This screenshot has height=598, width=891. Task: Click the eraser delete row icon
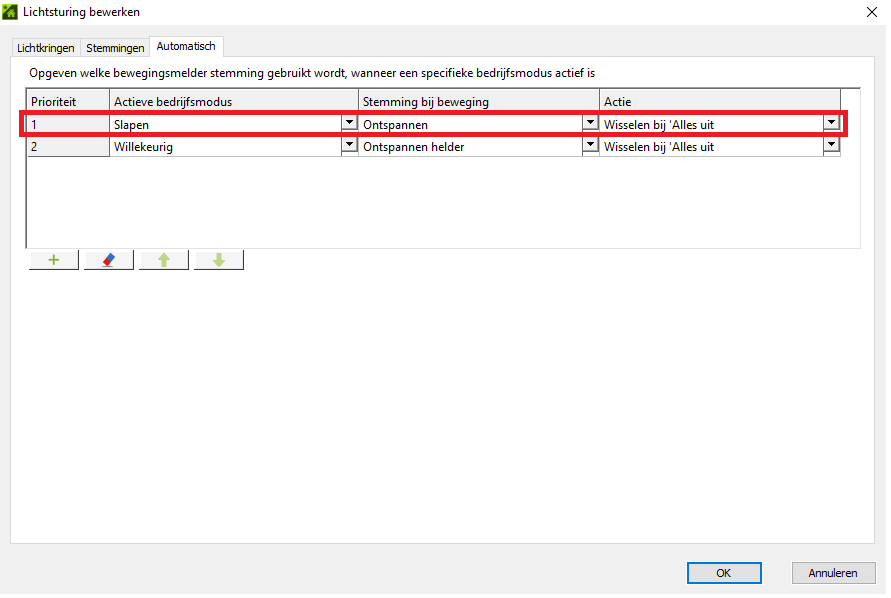[x=109, y=260]
